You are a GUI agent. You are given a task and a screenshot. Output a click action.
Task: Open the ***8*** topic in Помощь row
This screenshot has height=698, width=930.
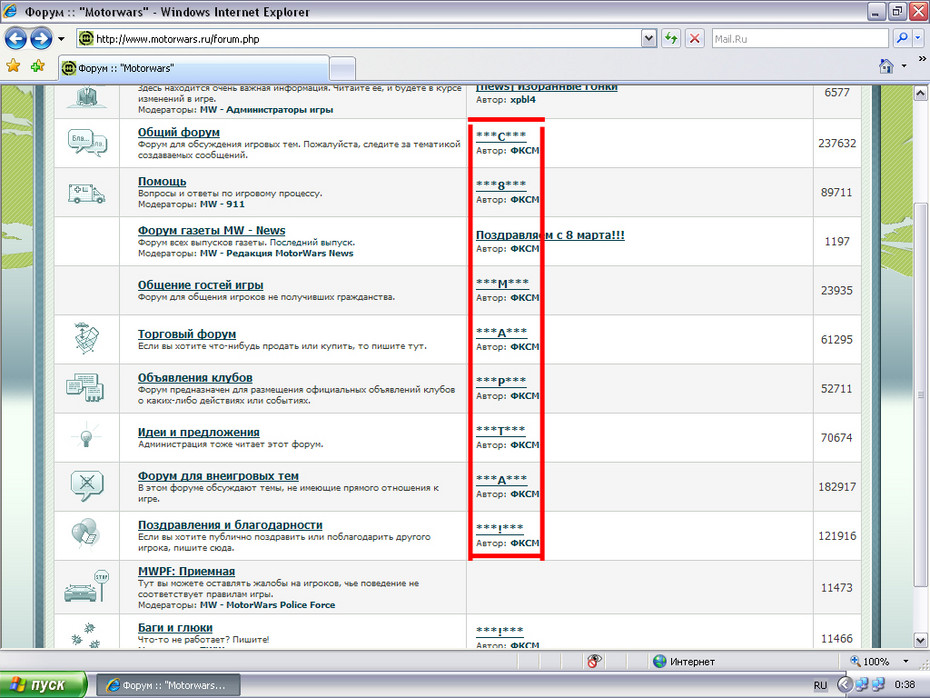[501, 185]
